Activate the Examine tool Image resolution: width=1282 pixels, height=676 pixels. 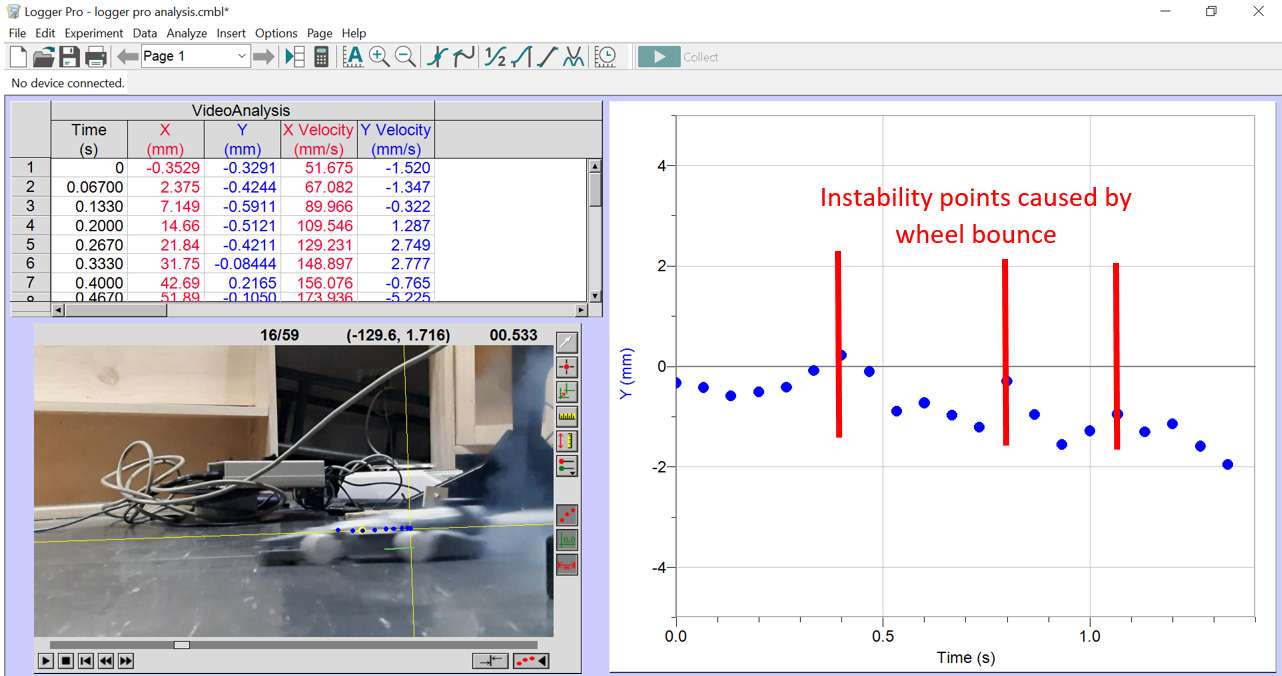437,57
